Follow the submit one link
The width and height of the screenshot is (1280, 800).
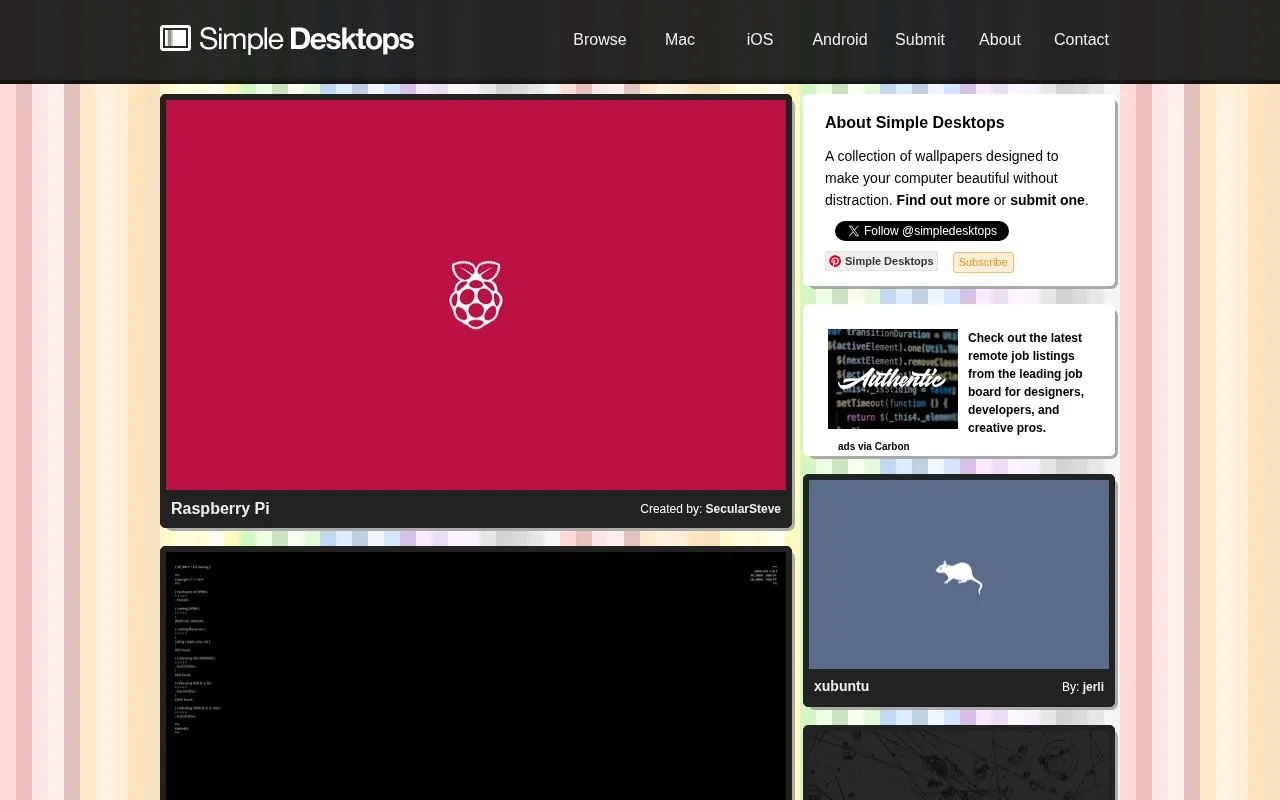(x=1047, y=200)
